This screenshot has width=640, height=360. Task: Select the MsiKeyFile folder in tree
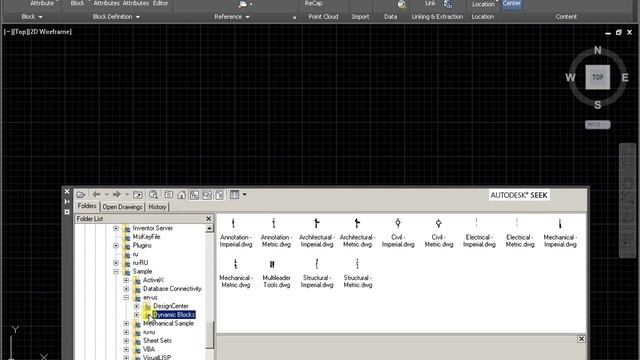click(146, 237)
